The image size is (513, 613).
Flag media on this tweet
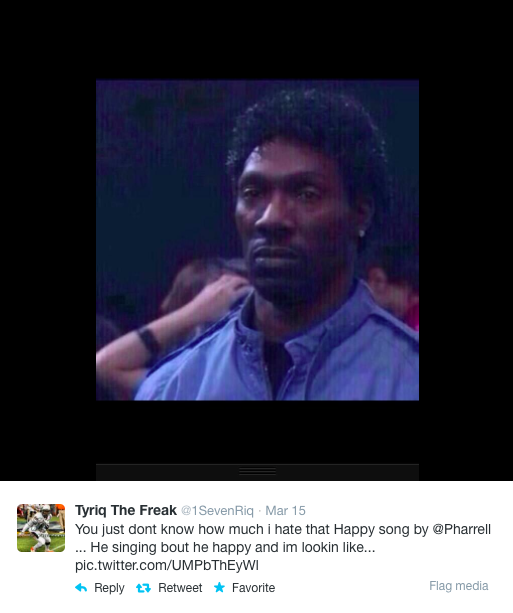click(x=459, y=586)
